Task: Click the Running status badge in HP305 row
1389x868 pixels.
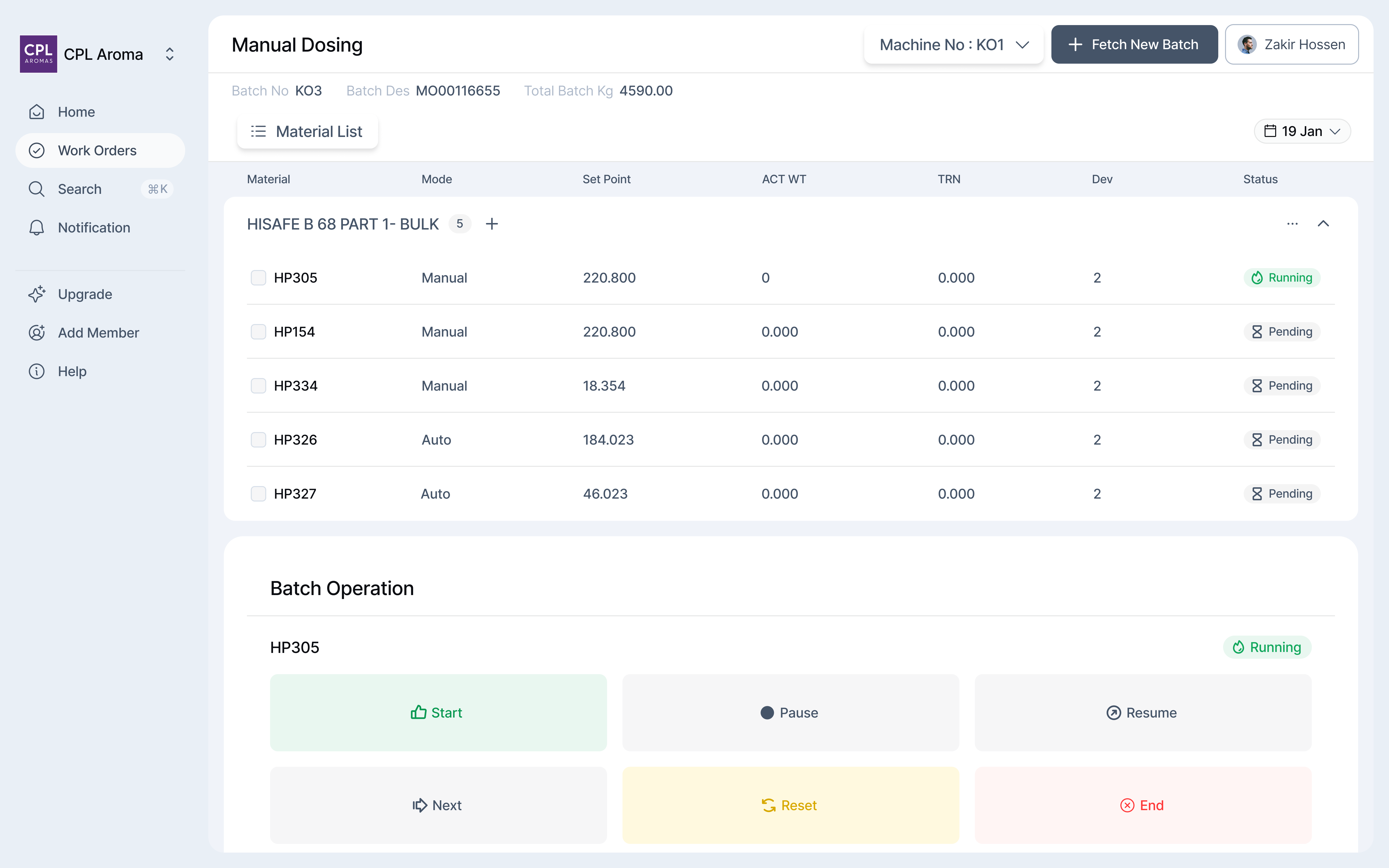Action: pyautogui.click(x=1282, y=278)
